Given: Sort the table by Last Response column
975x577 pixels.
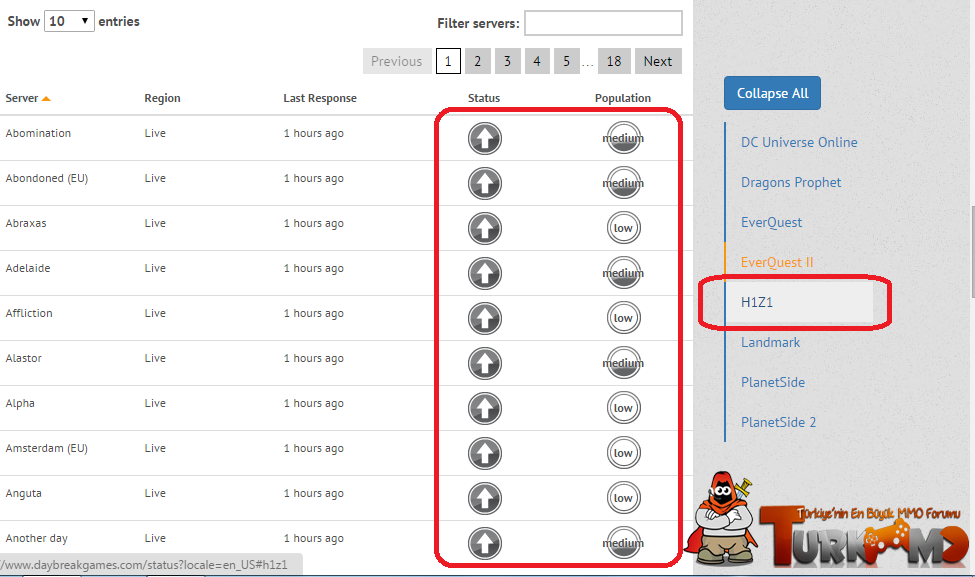Looking at the screenshot, I should click(x=320, y=98).
